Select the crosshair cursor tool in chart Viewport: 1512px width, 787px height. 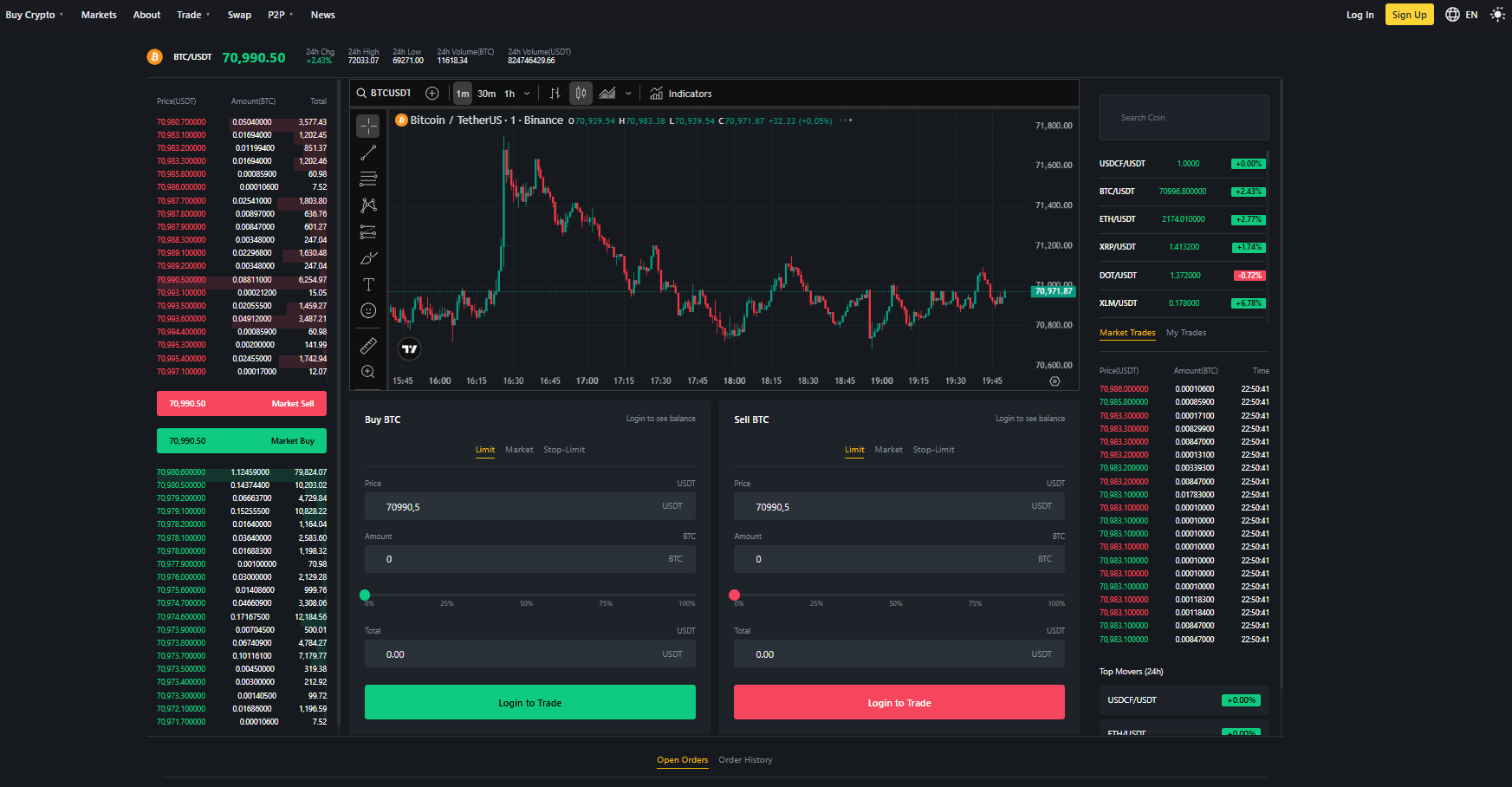368,127
